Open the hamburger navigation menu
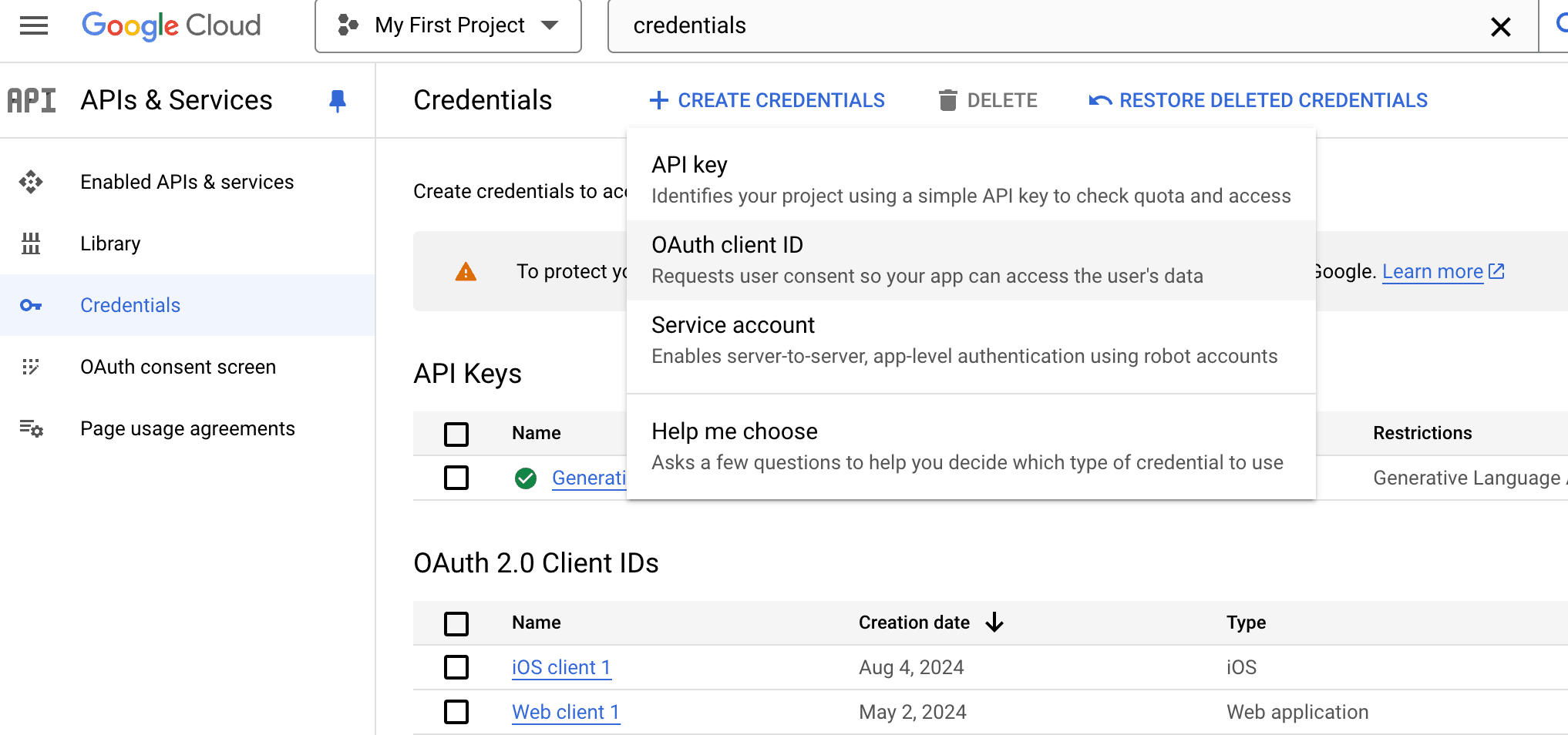 click(34, 26)
